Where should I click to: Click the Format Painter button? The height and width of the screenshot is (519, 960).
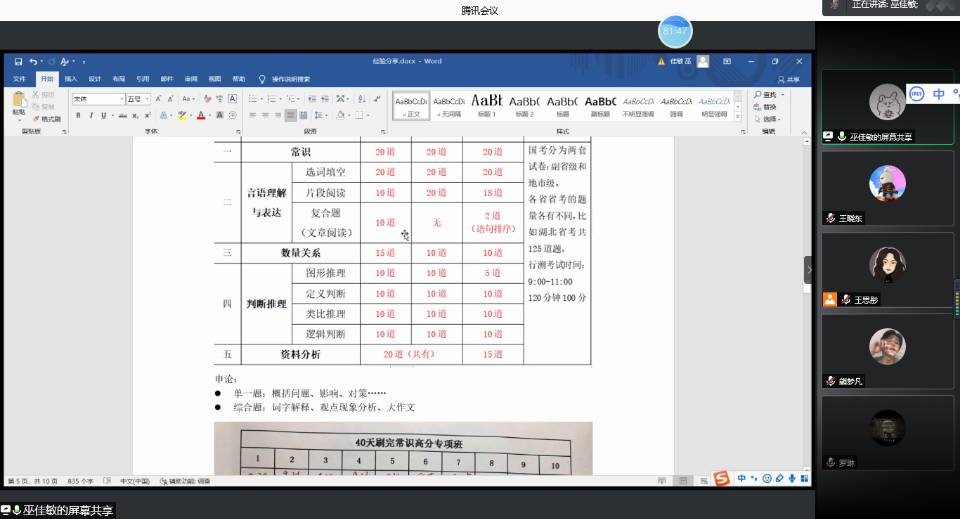pos(47,119)
